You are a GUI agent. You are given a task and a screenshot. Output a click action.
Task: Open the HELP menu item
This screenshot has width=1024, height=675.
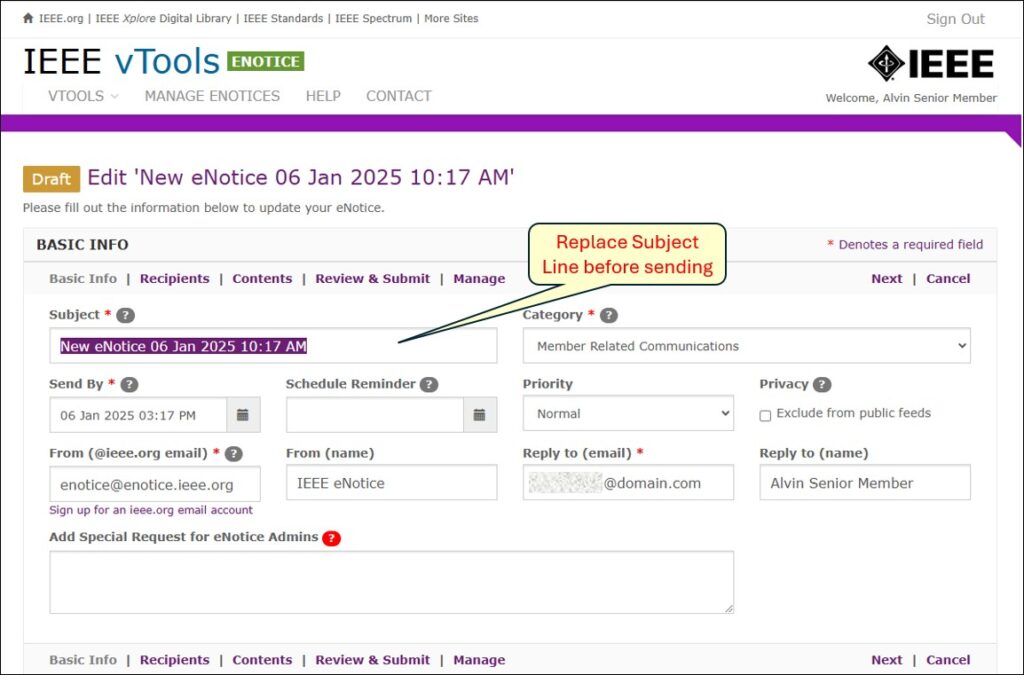323,96
